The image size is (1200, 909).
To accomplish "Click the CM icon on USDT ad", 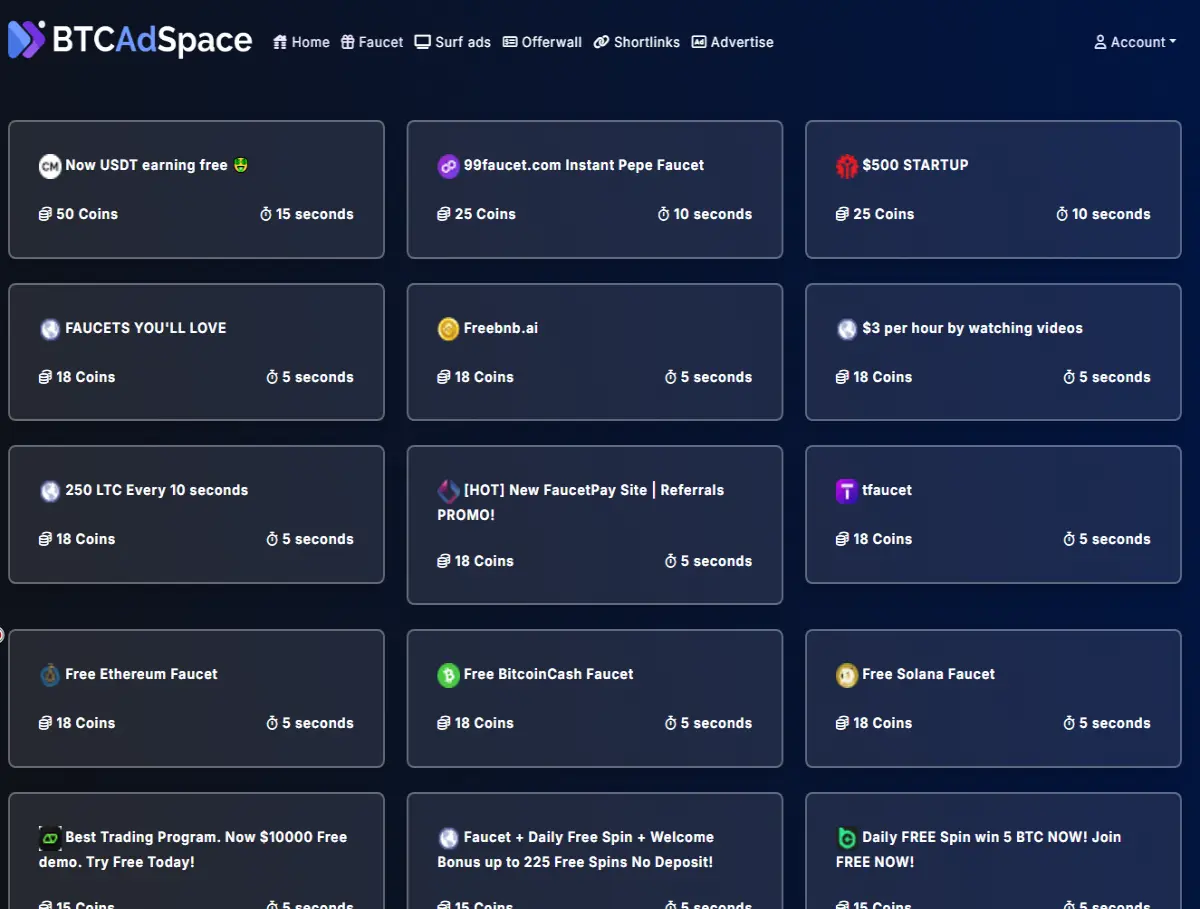I will (x=50, y=166).
